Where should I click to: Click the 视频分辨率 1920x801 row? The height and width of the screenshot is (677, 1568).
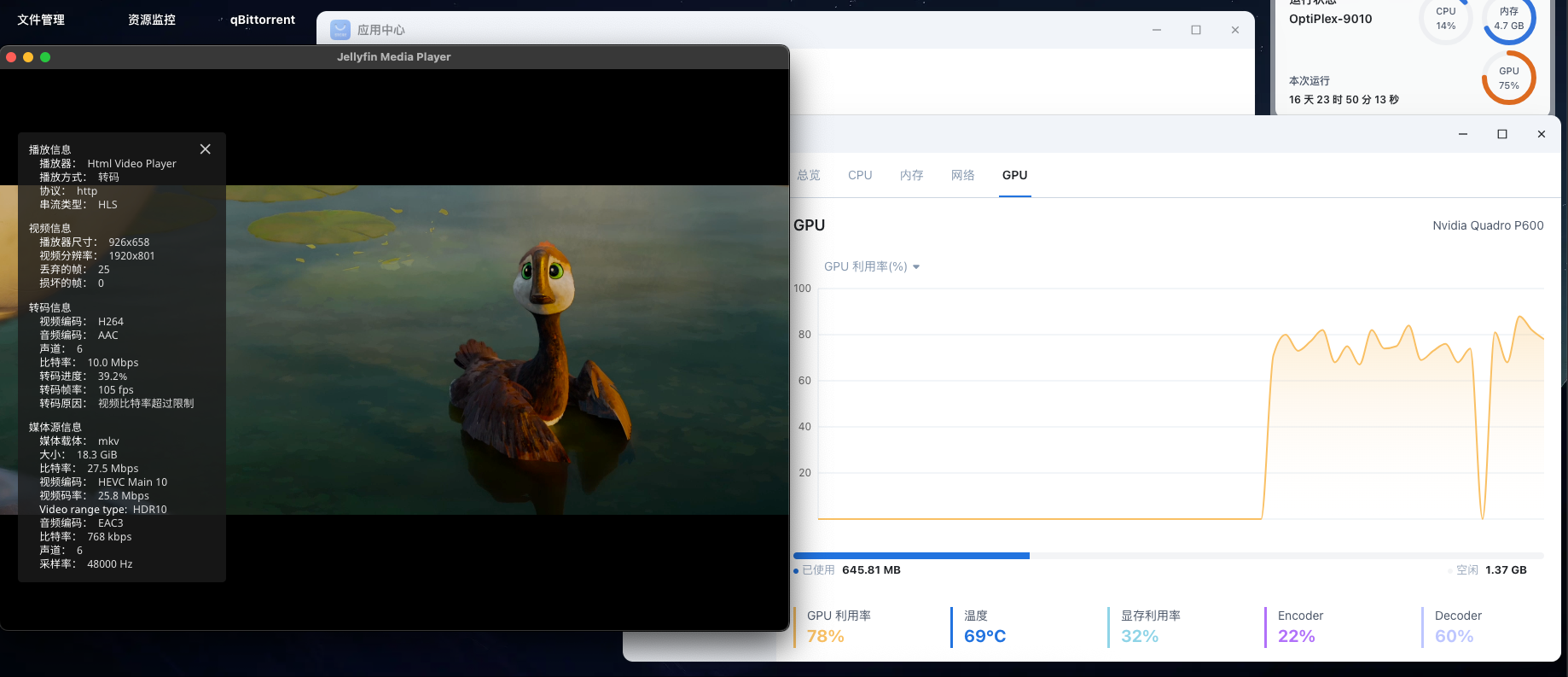(97, 256)
